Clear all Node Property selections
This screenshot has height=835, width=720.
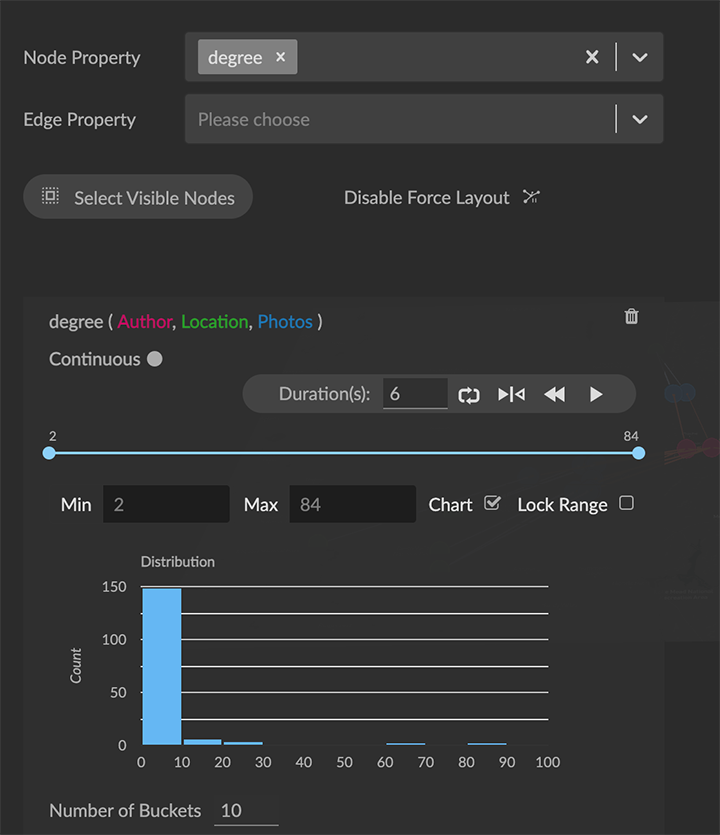point(592,57)
